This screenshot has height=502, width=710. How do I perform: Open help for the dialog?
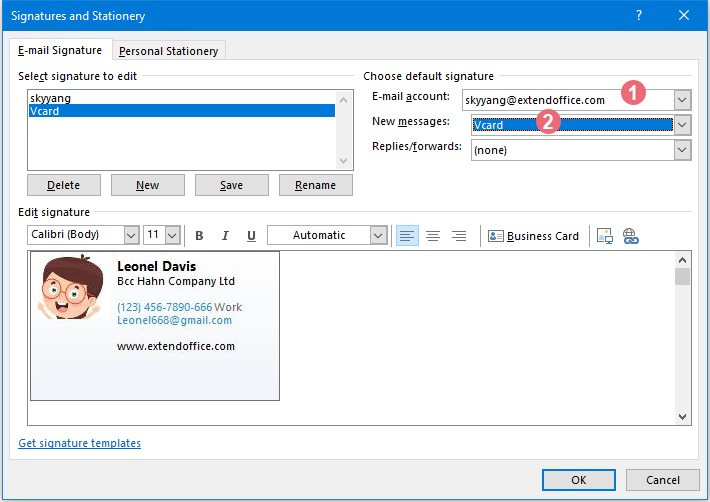click(639, 15)
